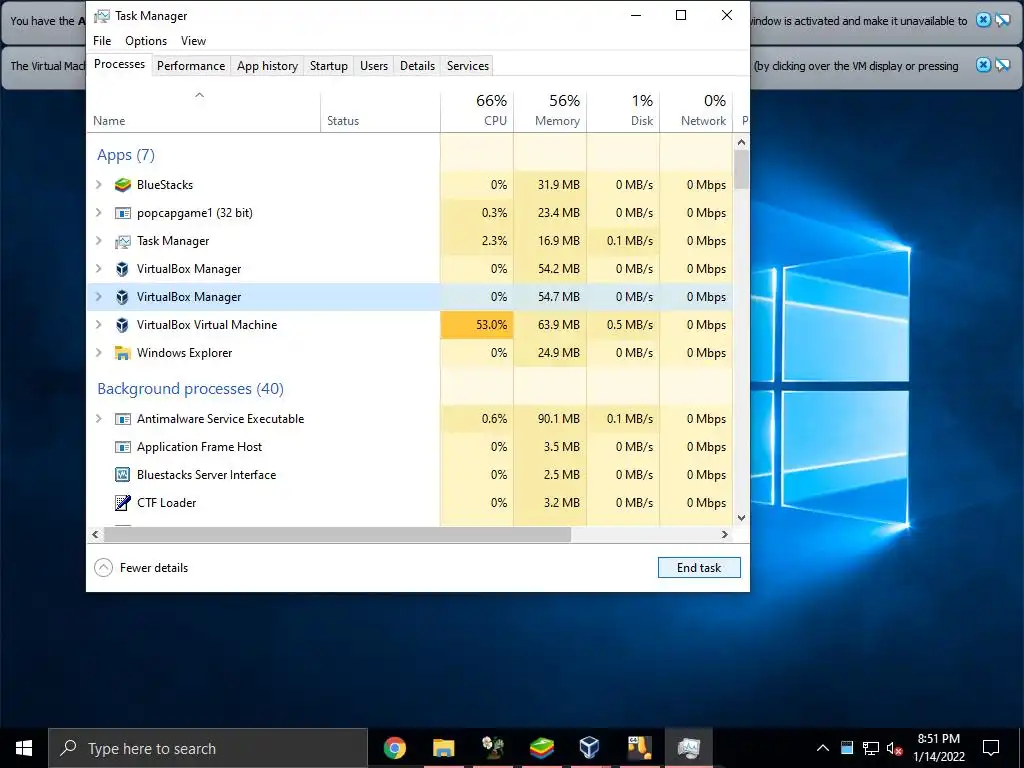Click the CTF Loader pen icon

click(123, 503)
